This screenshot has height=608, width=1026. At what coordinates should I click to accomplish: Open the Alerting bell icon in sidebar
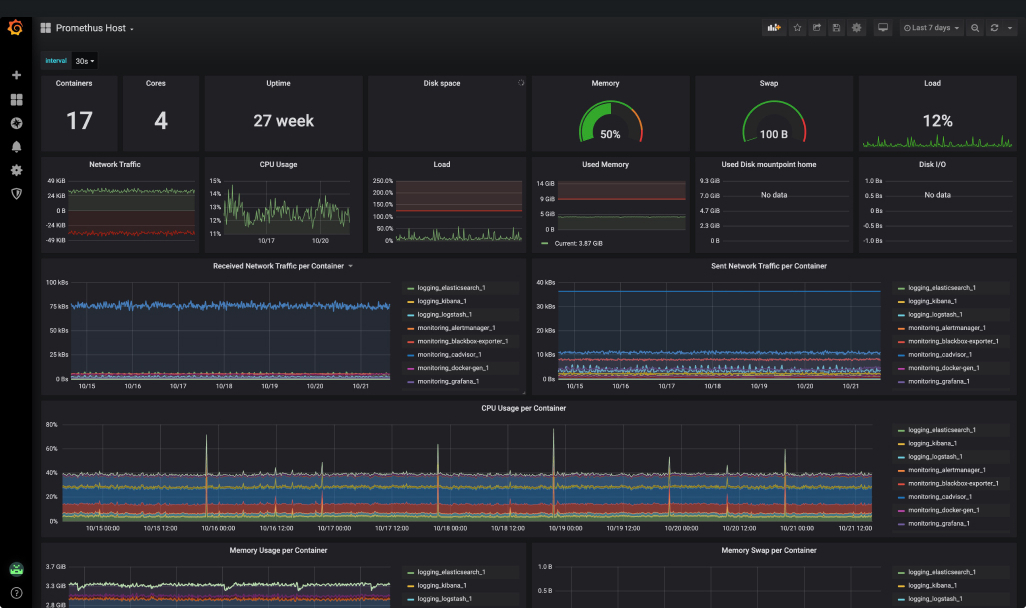pos(15,146)
